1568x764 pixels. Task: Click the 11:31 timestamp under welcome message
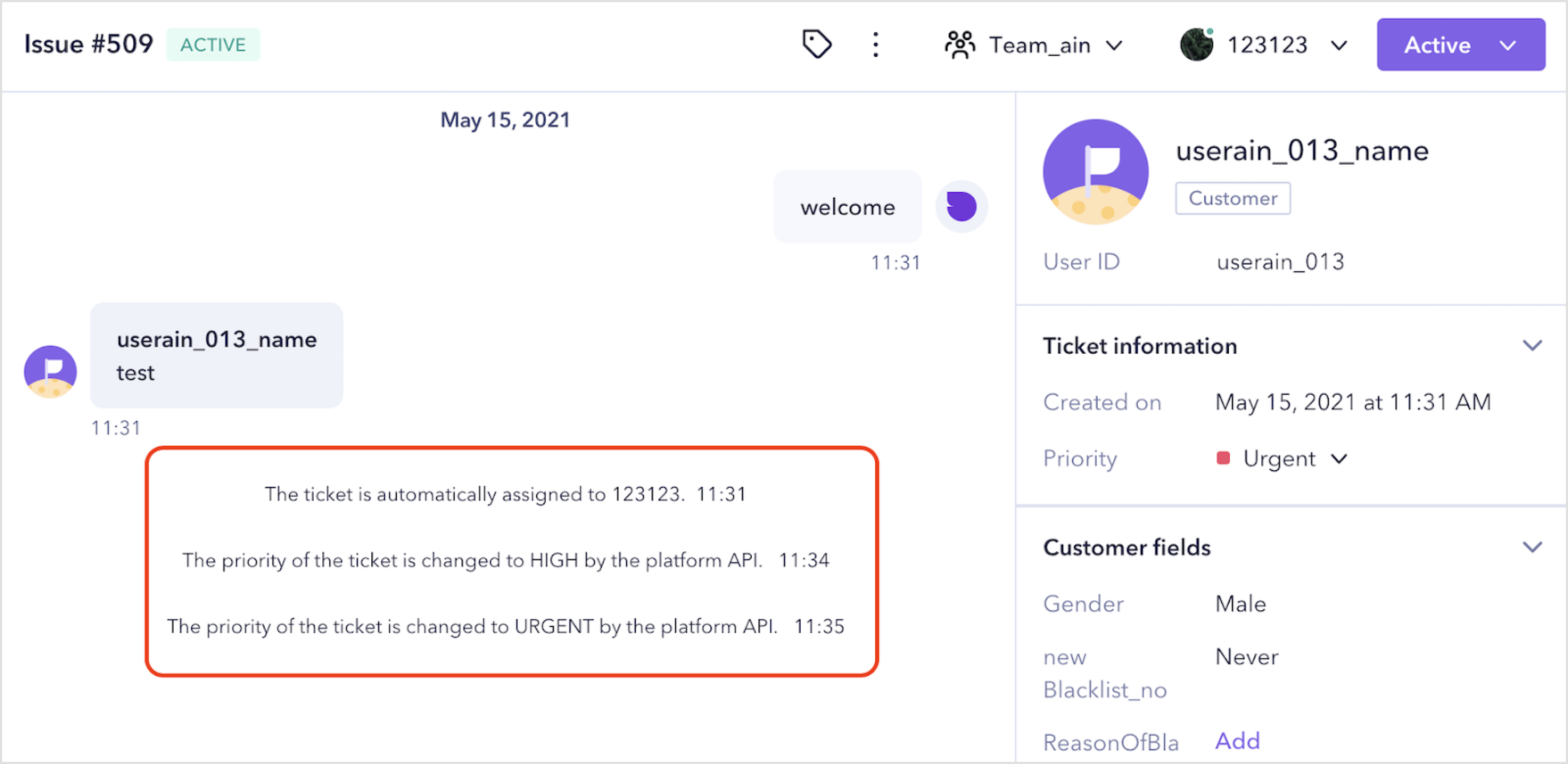click(x=895, y=263)
